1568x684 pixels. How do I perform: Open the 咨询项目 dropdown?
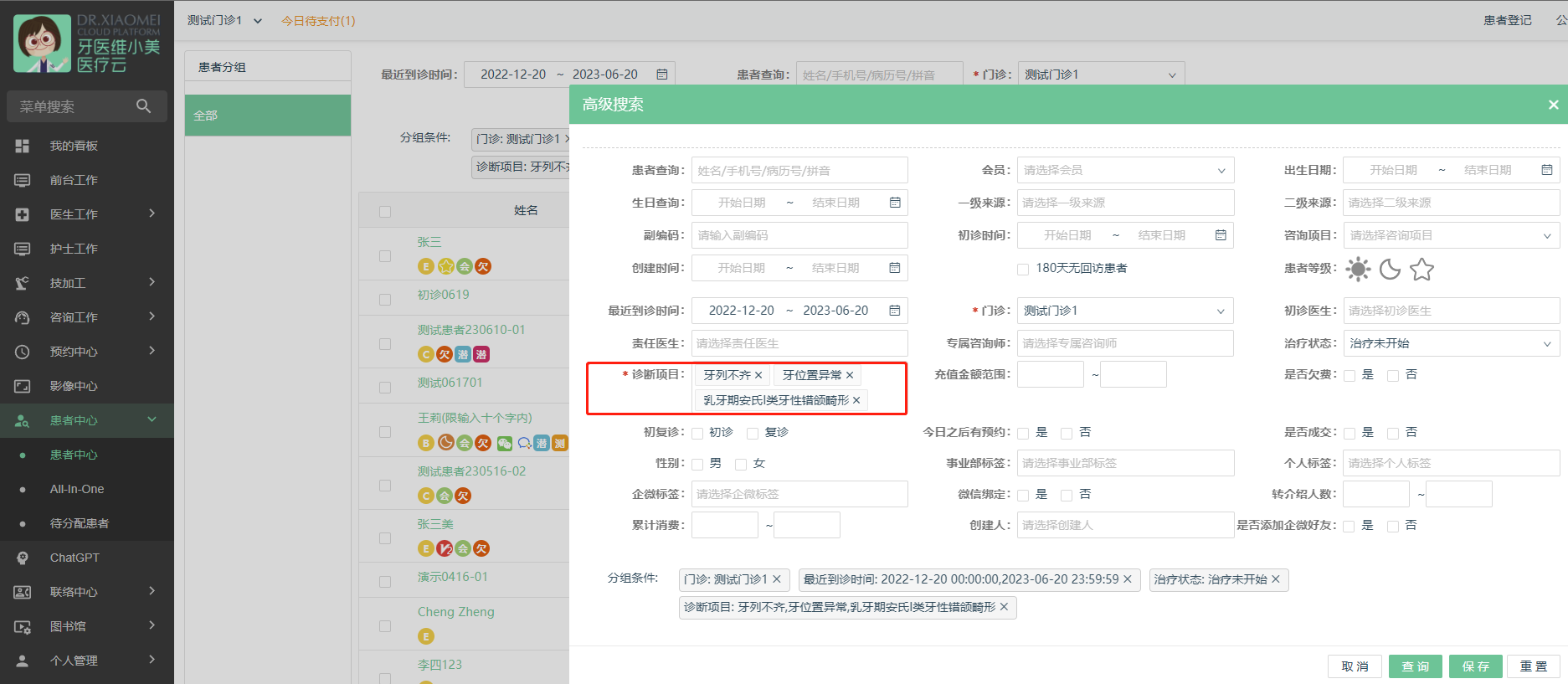pyautogui.click(x=1450, y=236)
